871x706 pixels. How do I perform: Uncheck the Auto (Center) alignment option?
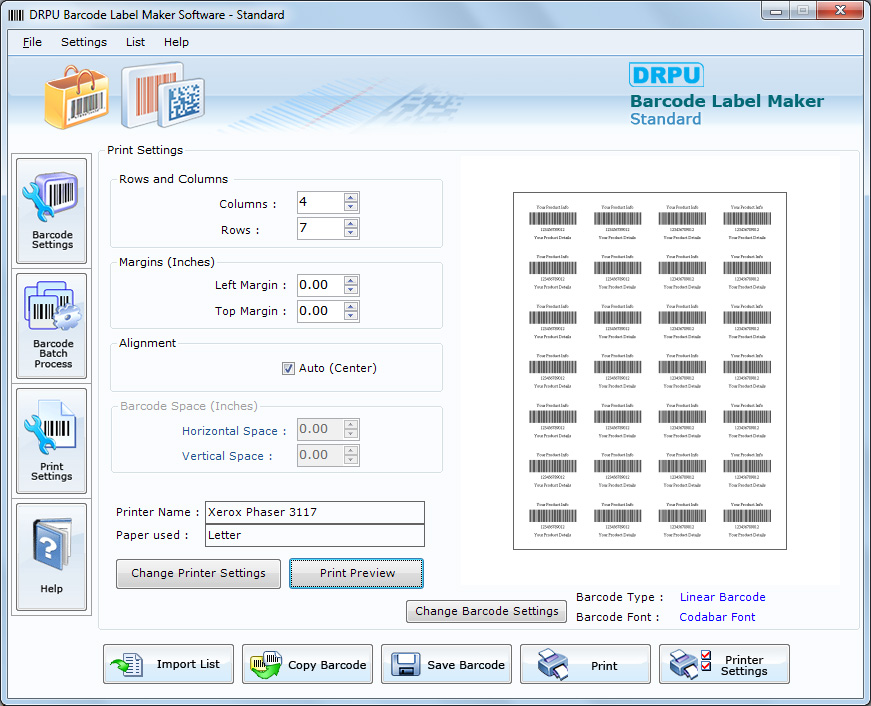point(288,368)
